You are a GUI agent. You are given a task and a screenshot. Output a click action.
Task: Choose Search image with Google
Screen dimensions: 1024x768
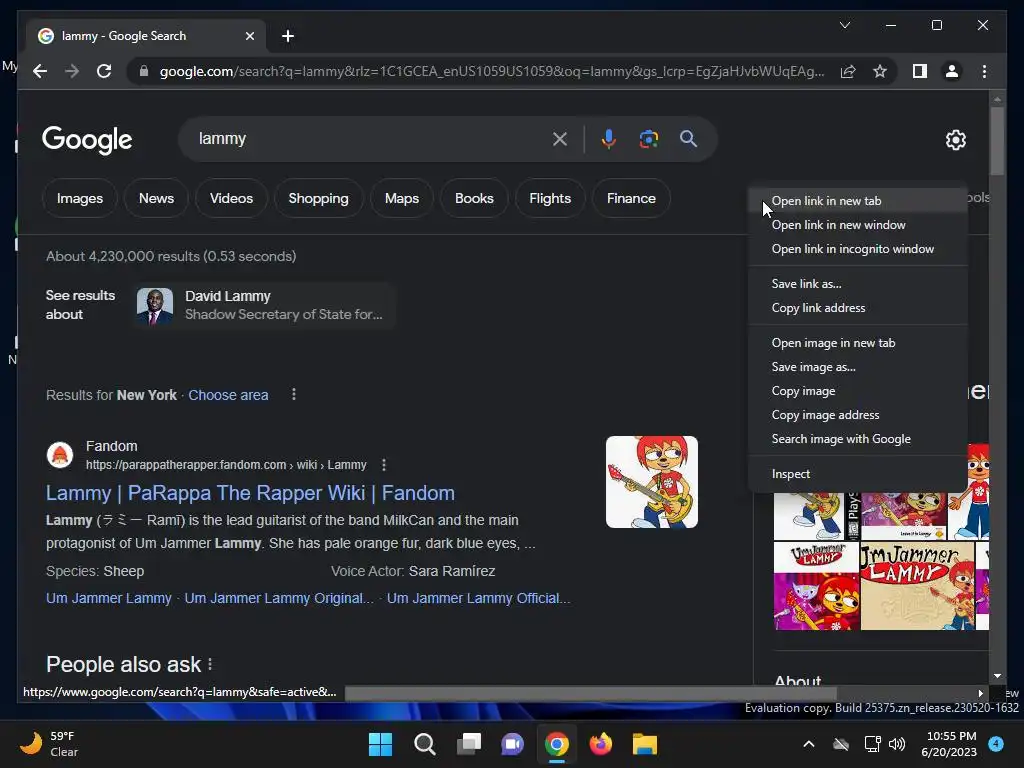(x=857, y=440)
